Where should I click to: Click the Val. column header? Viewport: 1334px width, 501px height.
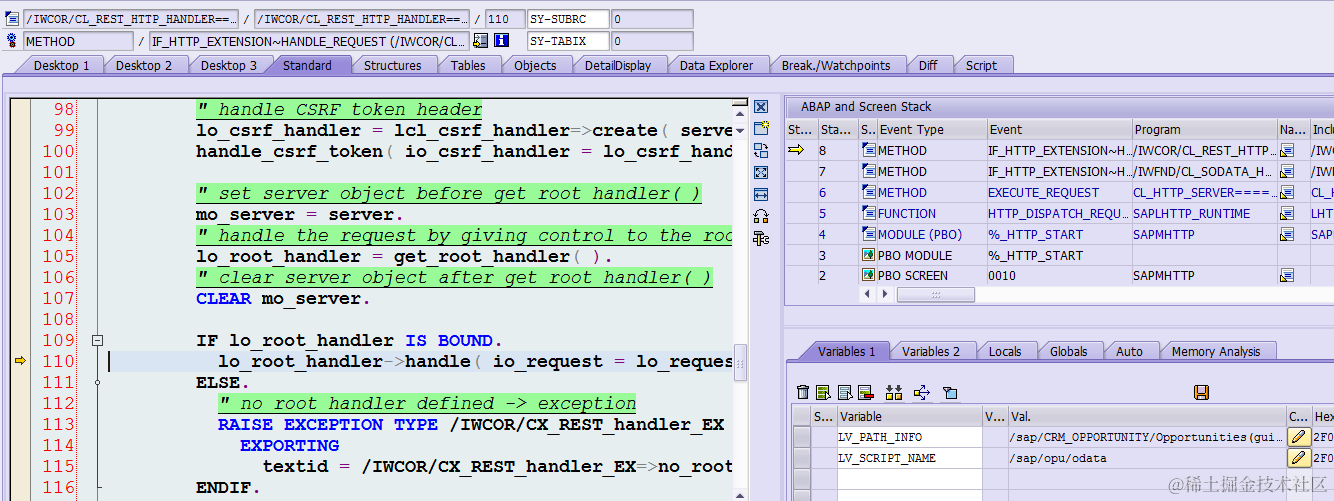1146,416
